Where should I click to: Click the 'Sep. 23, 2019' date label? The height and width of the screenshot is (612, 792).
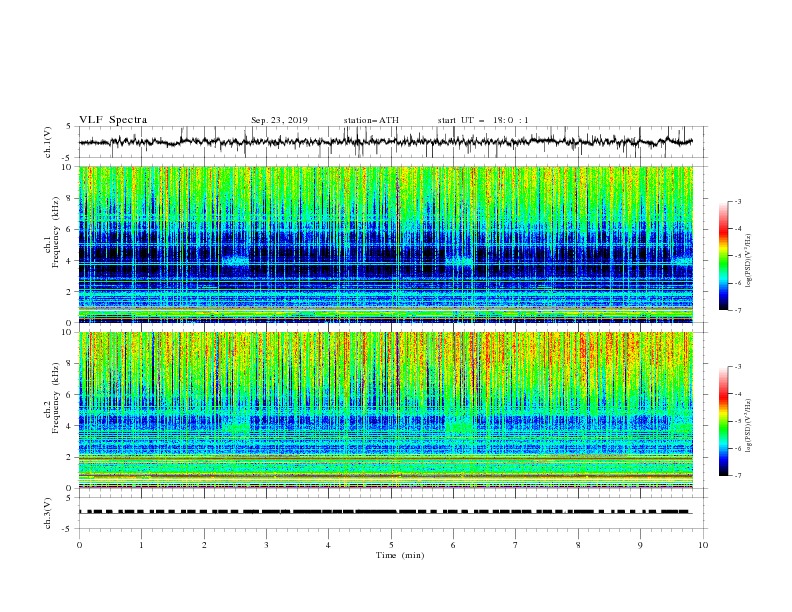(279, 120)
